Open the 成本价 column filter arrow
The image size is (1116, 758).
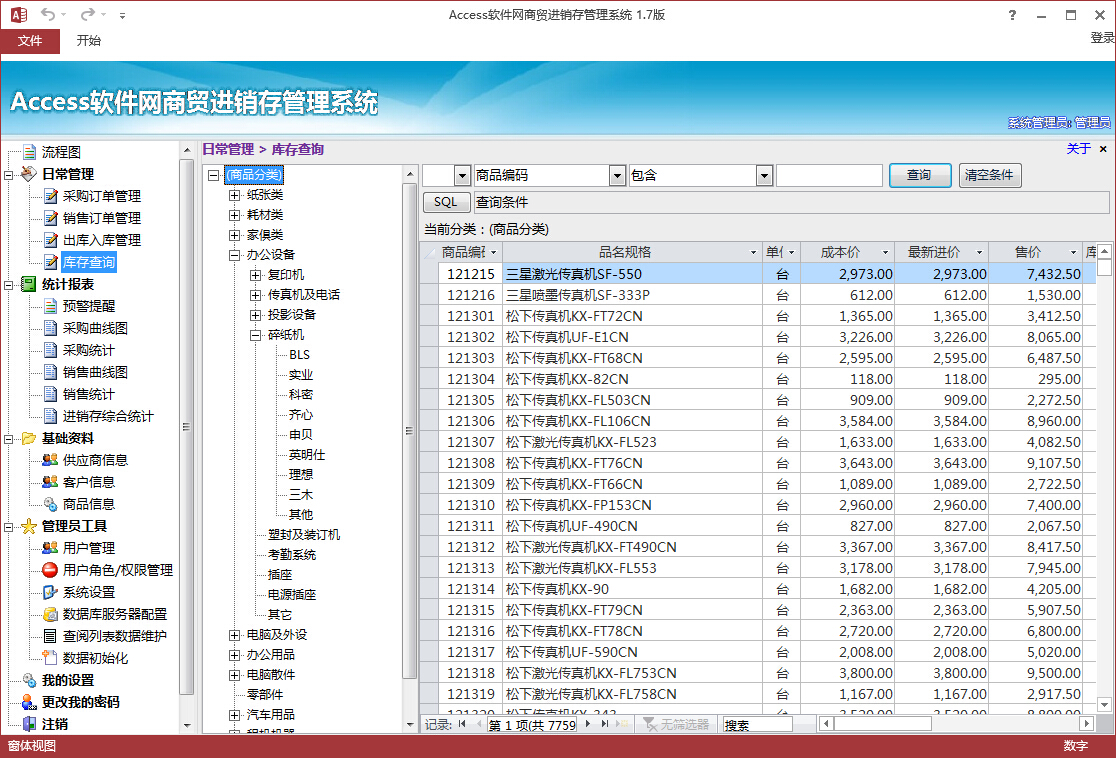885,253
